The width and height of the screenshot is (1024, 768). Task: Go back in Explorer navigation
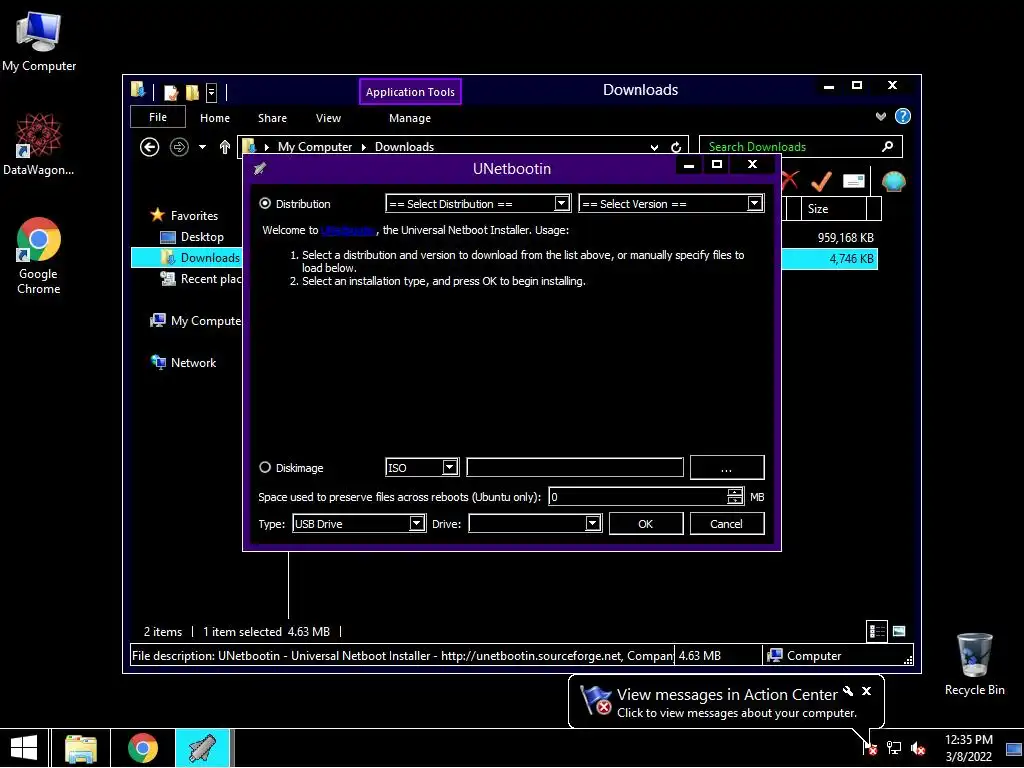point(150,147)
